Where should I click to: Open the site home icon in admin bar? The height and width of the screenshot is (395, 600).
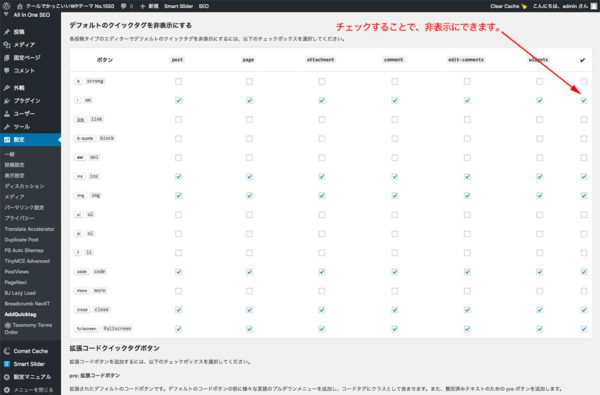[20, 6]
